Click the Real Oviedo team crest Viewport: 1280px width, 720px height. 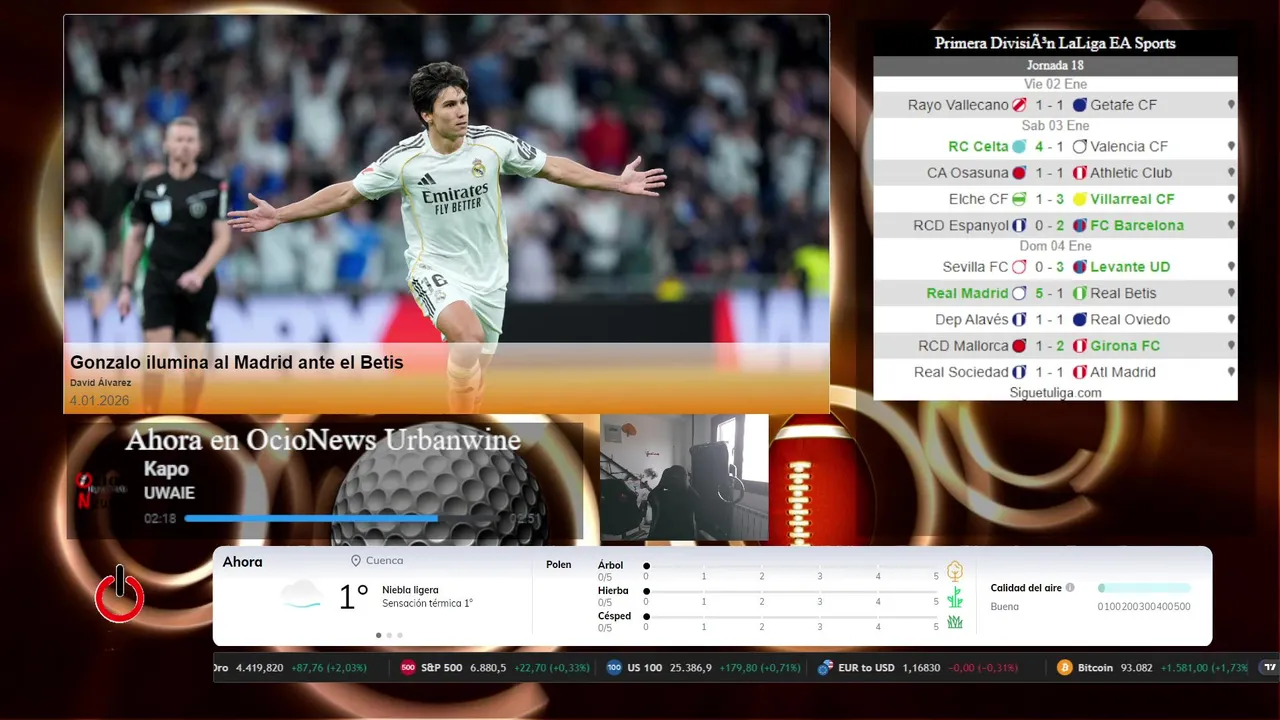coord(1080,319)
